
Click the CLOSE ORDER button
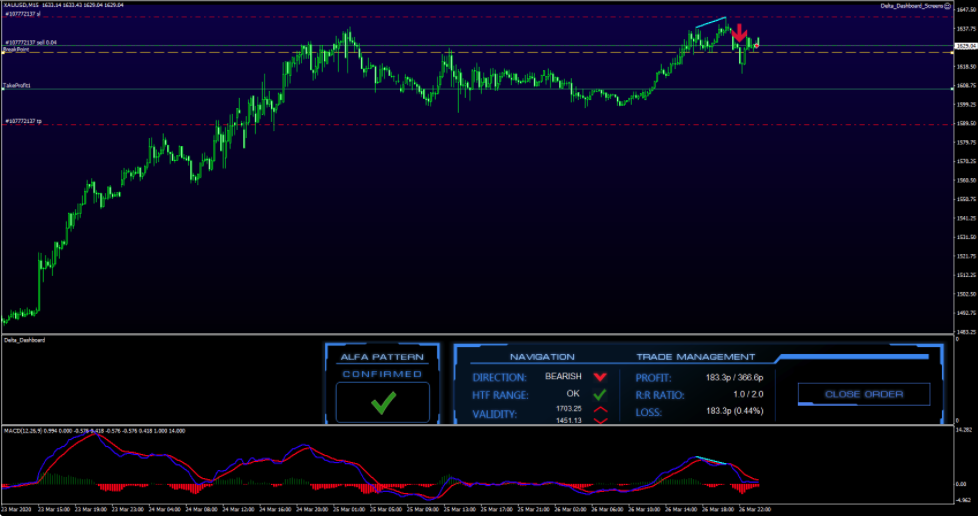coord(864,394)
